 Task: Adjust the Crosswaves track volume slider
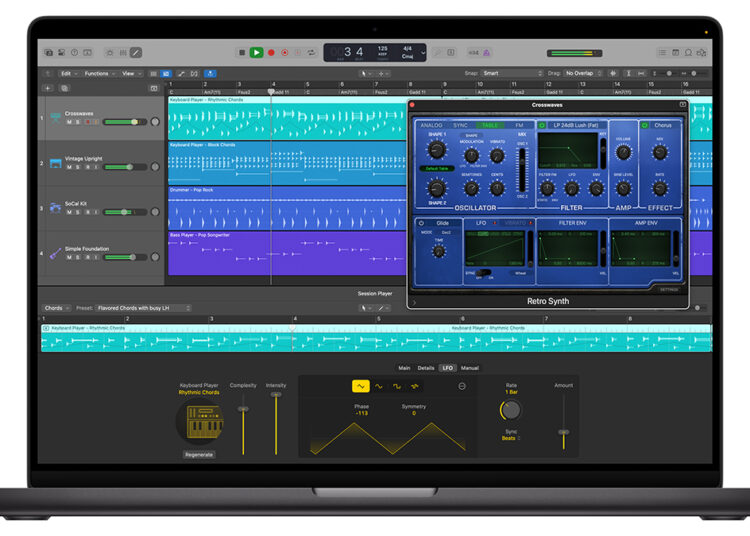click(125, 122)
